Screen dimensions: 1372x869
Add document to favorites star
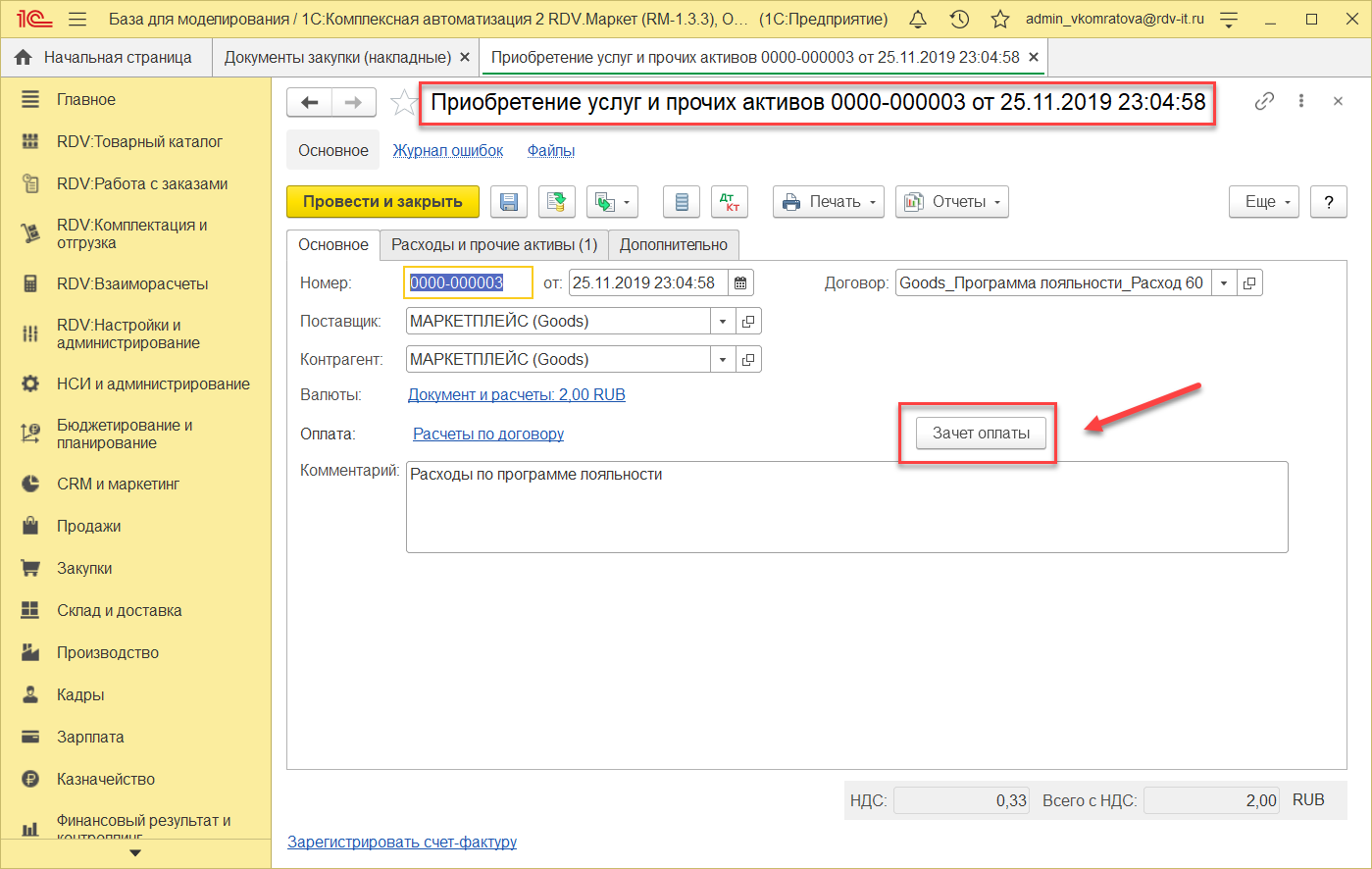point(402,103)
